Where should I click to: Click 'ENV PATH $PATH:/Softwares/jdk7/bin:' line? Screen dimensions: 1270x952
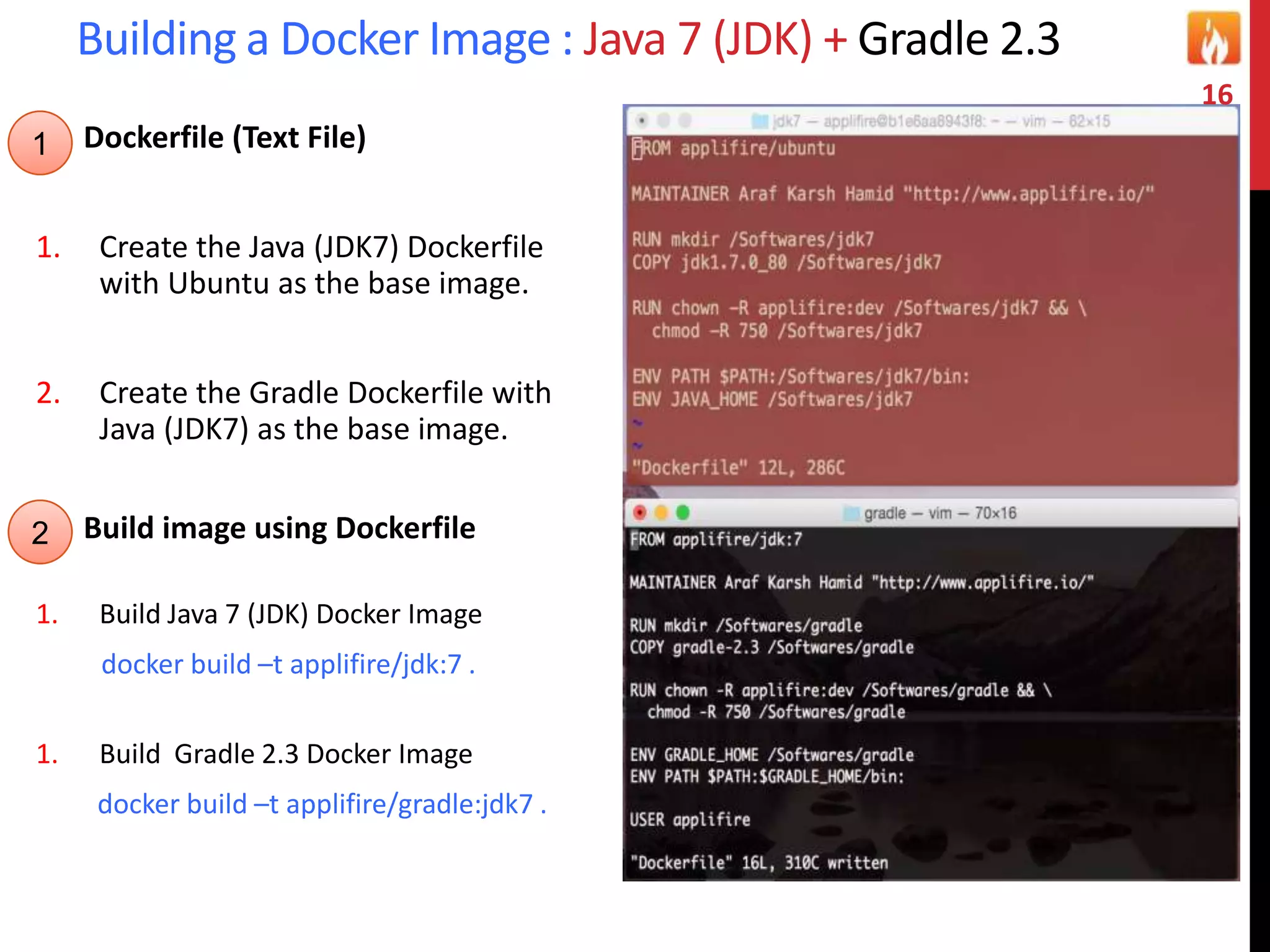point(801,376)
